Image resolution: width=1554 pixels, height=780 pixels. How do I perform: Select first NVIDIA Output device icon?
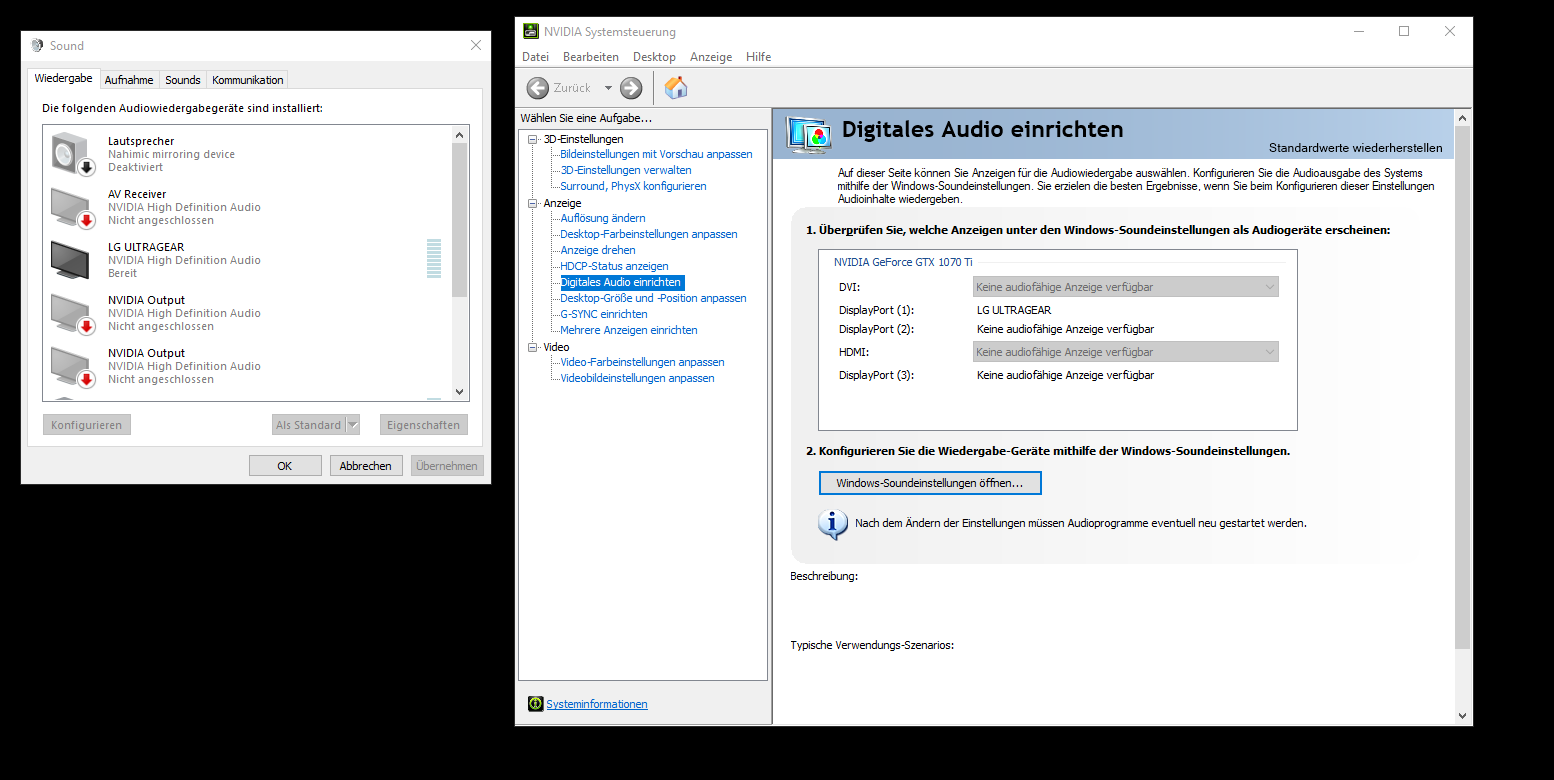click(x=72, y=313)
